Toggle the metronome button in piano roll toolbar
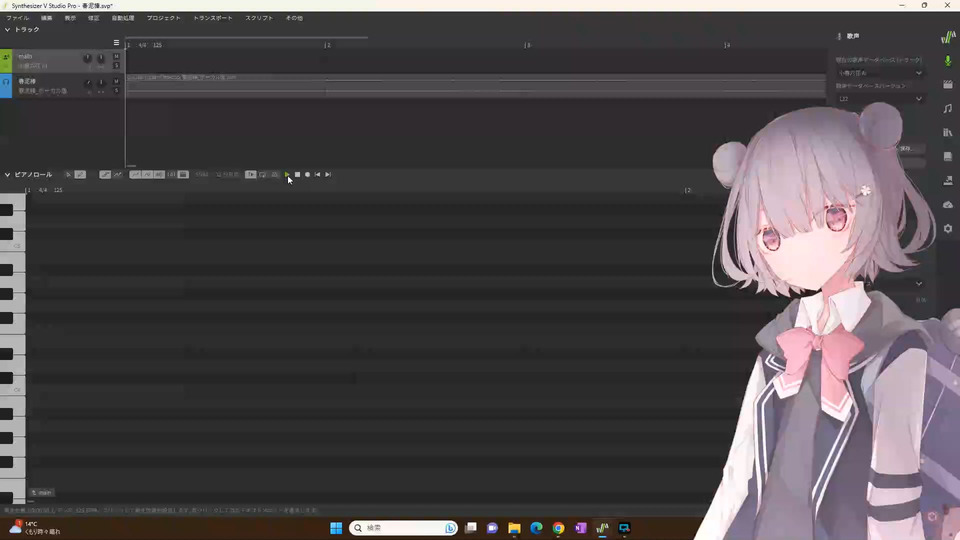Screen dimensions: 960x540 [x=274, y=174]
